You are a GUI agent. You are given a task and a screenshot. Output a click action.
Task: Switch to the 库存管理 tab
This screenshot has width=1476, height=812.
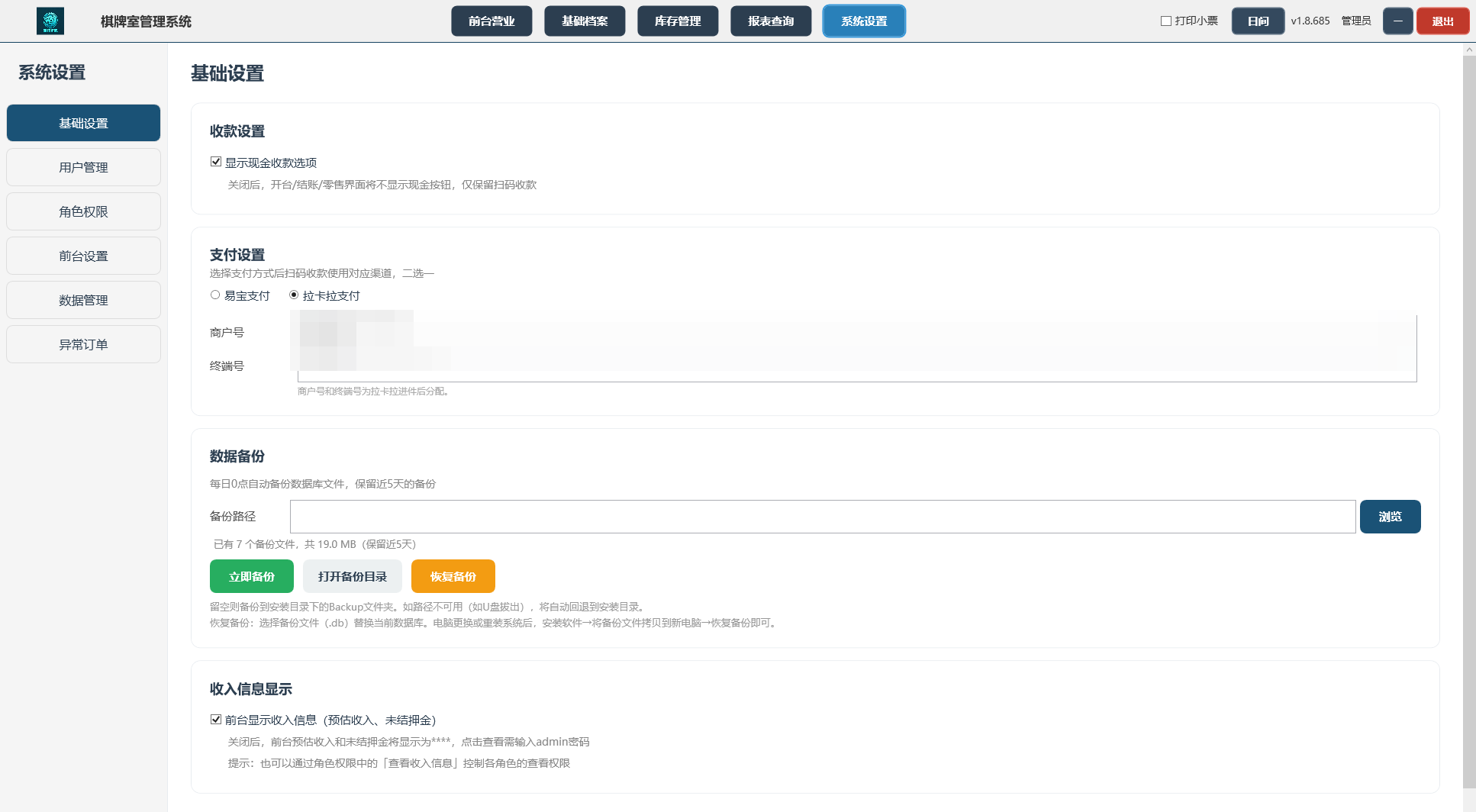(x=678, y=21)
